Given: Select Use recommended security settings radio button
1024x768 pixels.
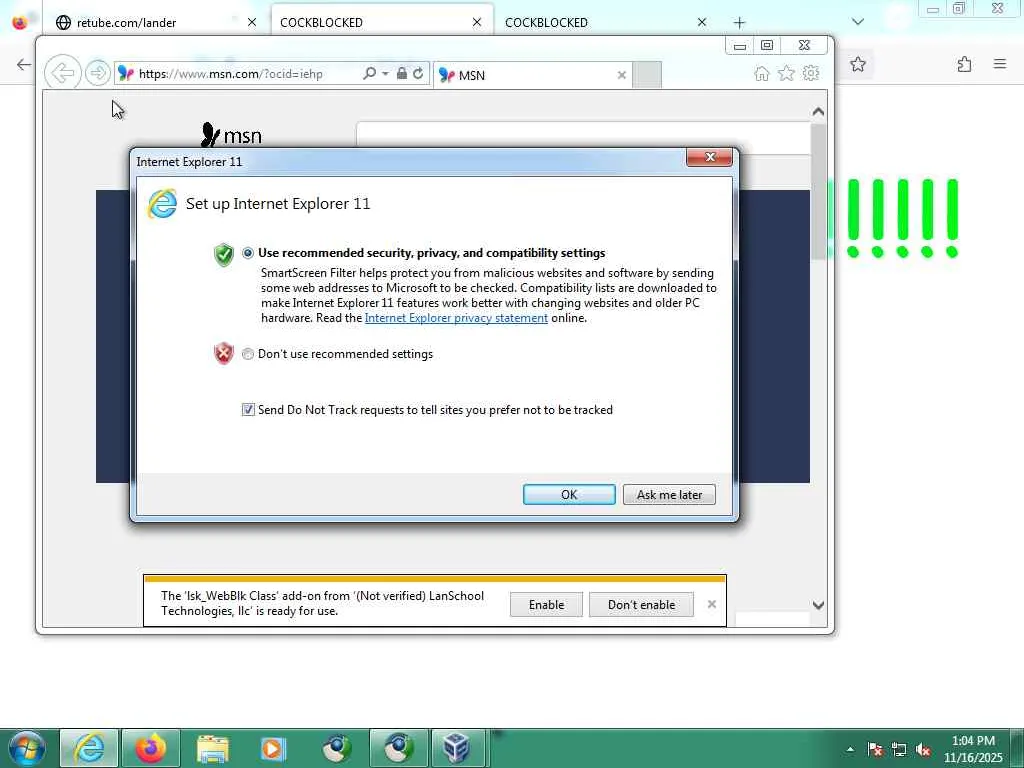Looking at the screenshot, I should (248, 253).
